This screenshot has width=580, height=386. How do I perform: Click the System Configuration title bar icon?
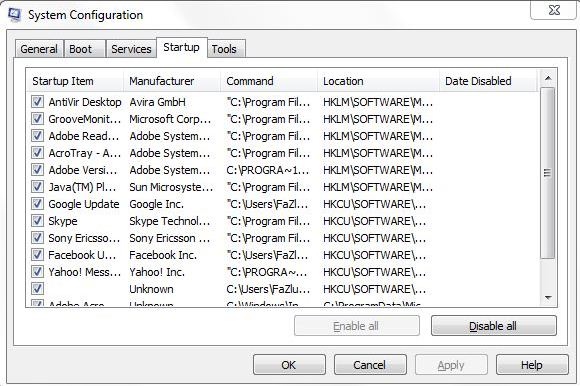[14, 15]
